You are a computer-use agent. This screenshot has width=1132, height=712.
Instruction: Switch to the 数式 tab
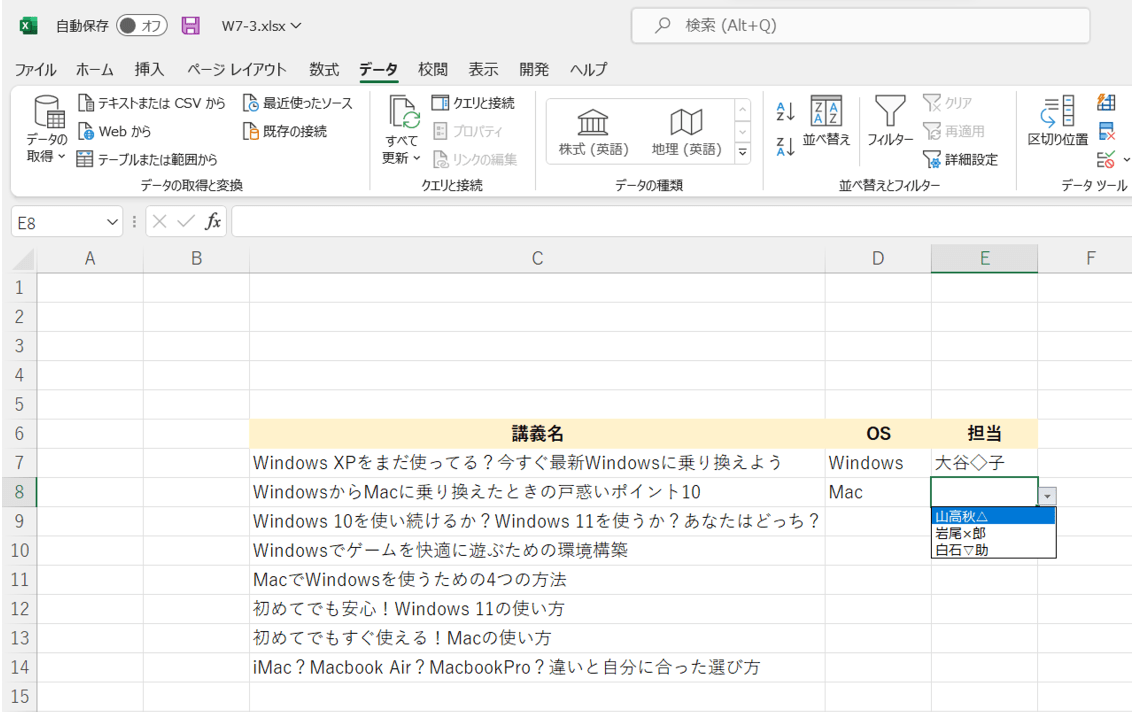click(x=324, y=69)
